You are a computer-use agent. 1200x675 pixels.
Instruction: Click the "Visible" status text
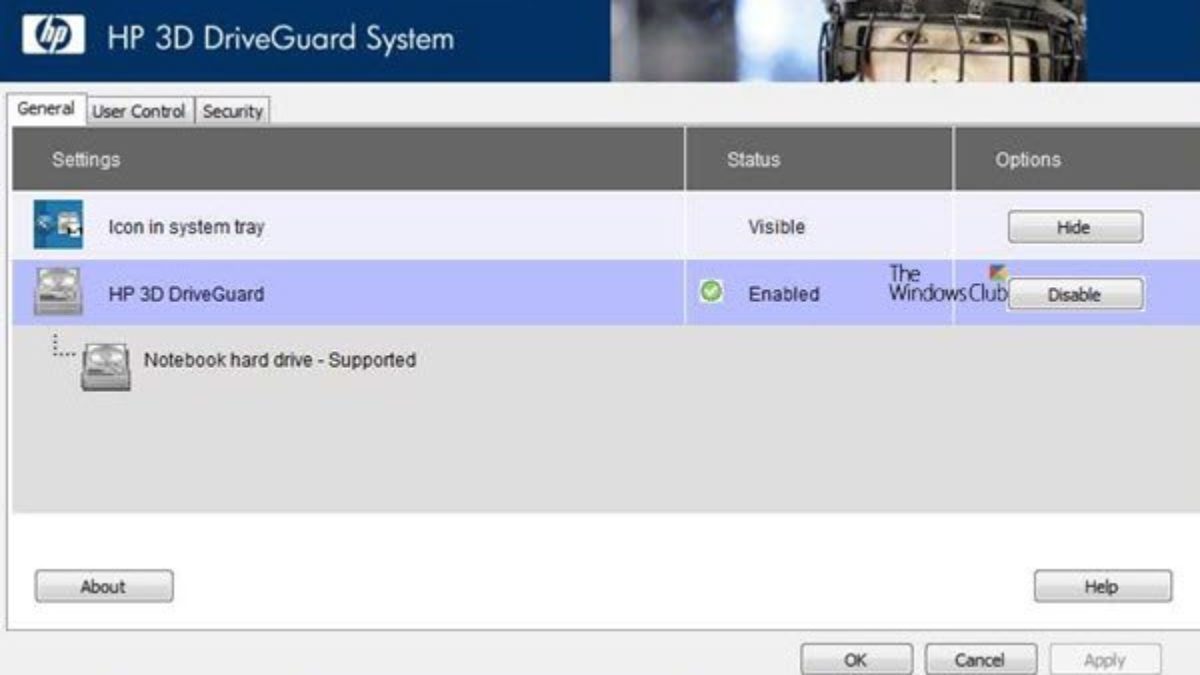pyautogui.click(x=777, y=227)
